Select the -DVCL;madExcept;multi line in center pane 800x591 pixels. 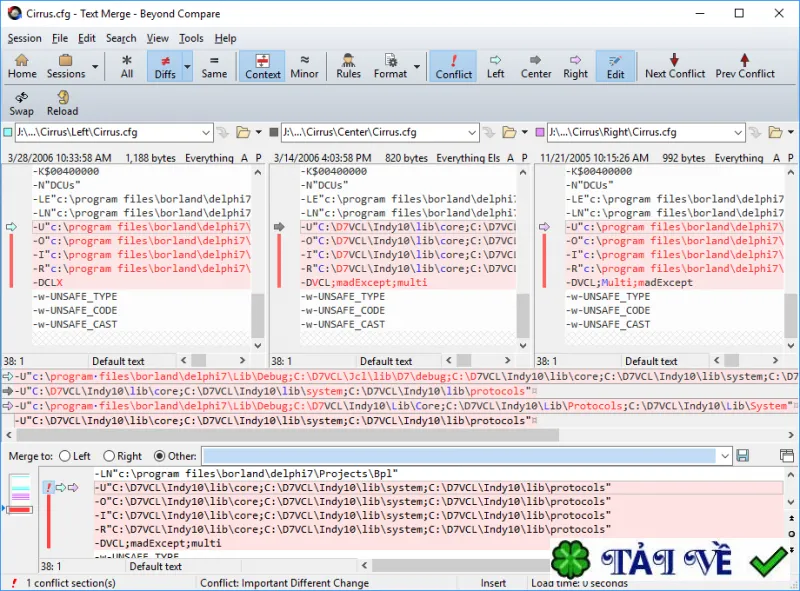pos(408,282)
